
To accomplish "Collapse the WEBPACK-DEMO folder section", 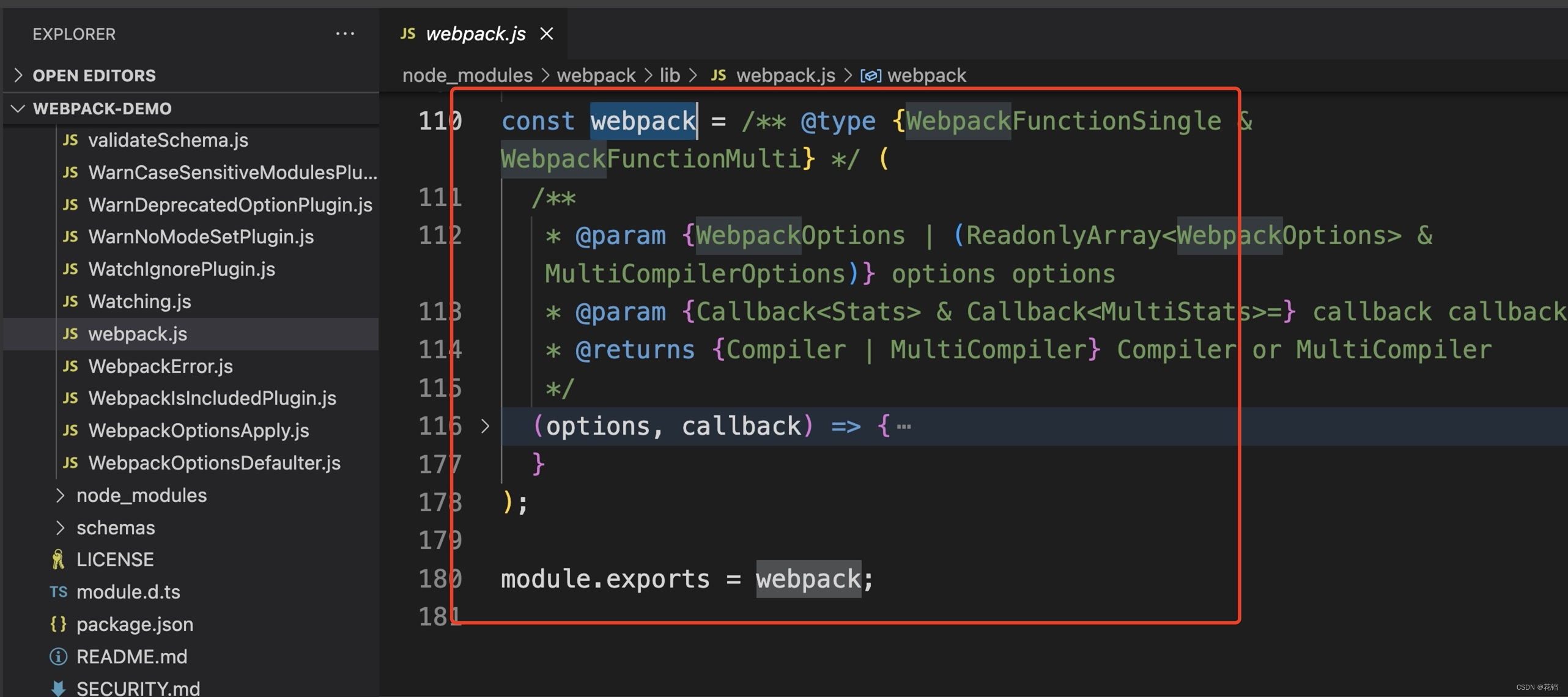I will point(17,108).
